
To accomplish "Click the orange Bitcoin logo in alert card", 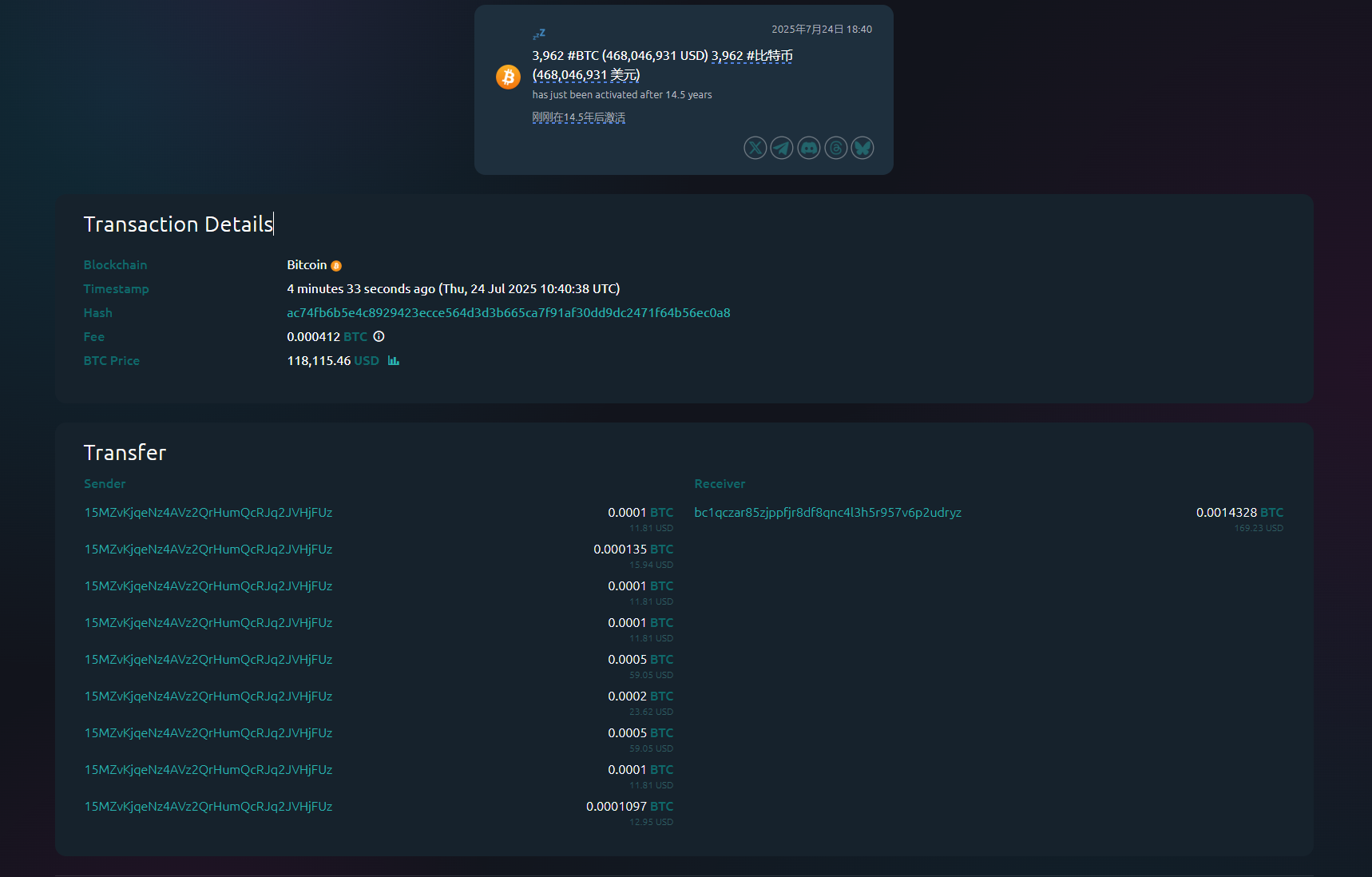I will [508, 77].
